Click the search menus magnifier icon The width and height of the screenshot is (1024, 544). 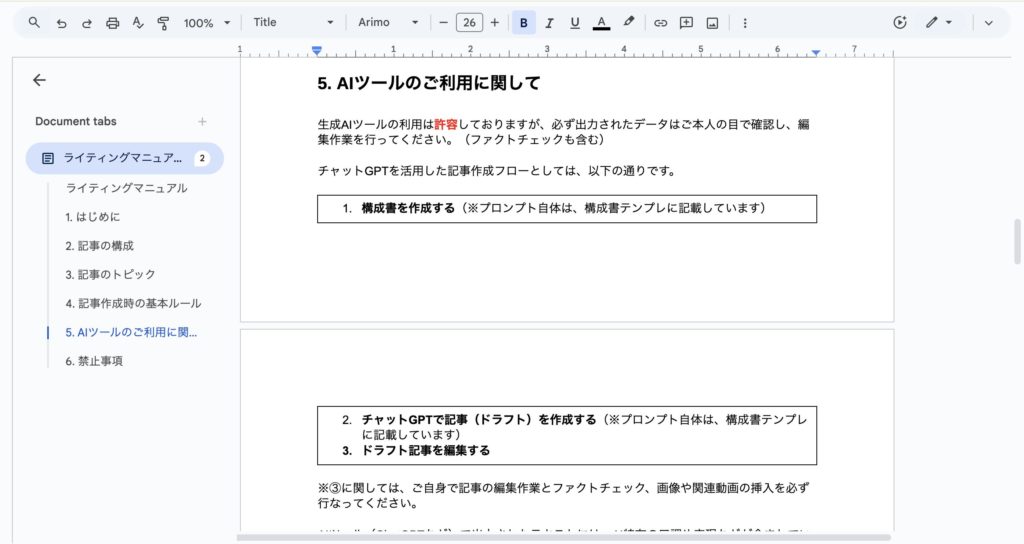pyautogui.click(x=35, y=22)
